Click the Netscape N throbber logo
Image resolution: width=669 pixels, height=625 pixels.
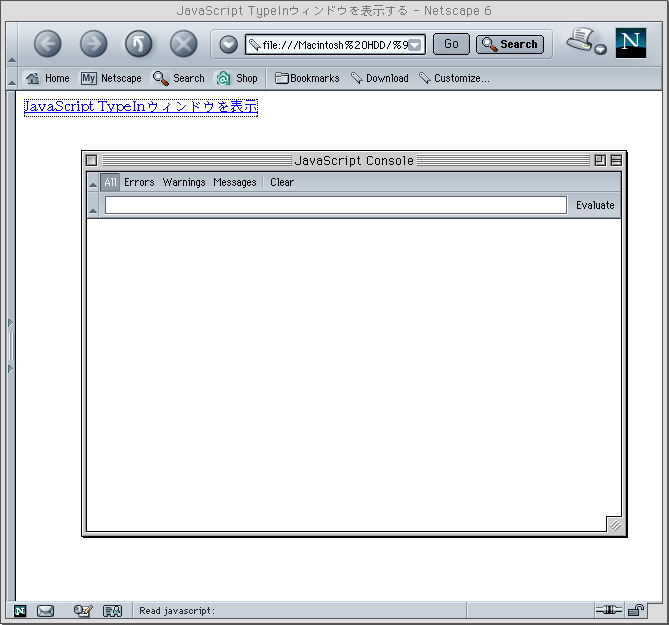click(631, 43)
